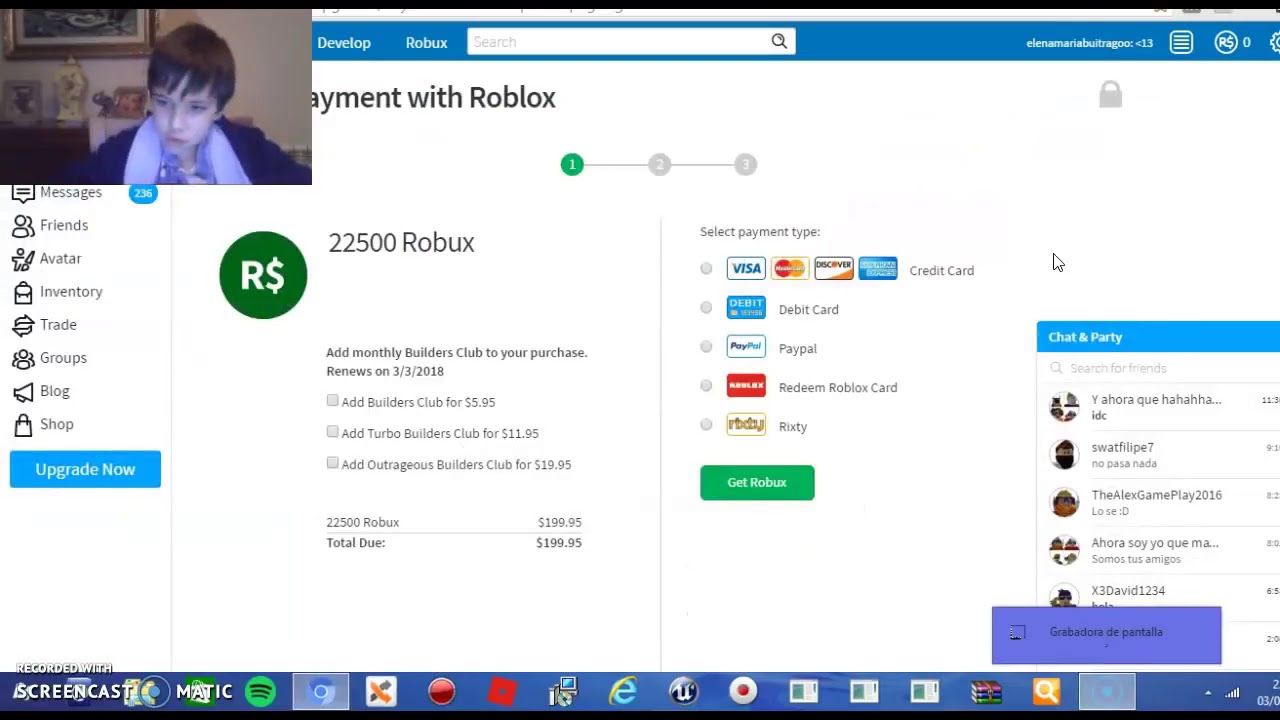The image size is (1280, 720).
Task: Select the Rixty payment option
Action: click(x=706, y=425)
